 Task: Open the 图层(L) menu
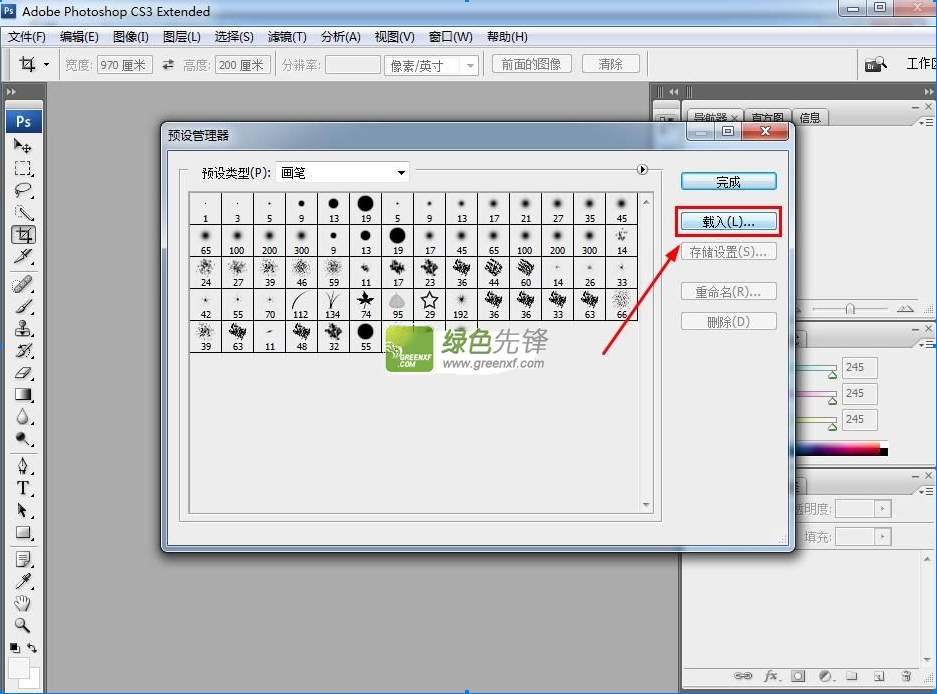pyautogui.click(x=182, y=37)
